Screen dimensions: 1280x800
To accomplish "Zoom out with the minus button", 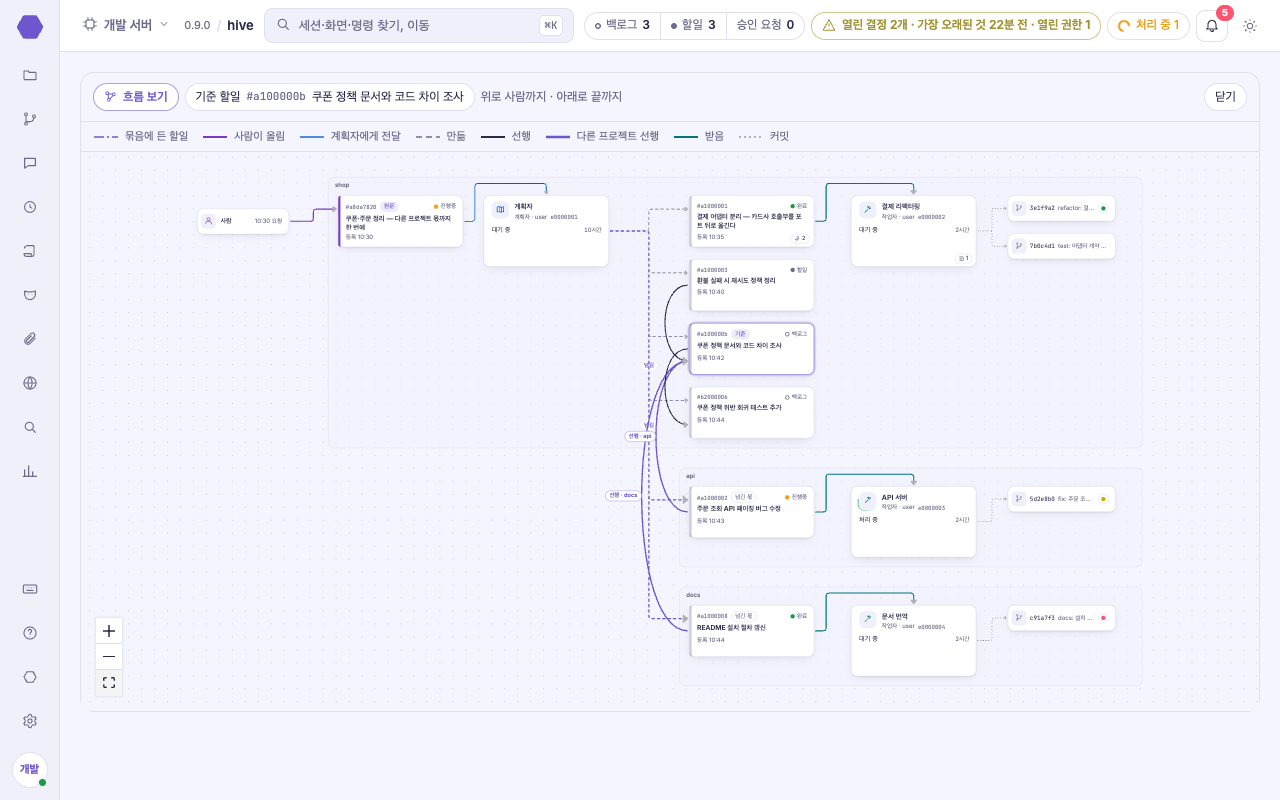I will pos(109,657).
